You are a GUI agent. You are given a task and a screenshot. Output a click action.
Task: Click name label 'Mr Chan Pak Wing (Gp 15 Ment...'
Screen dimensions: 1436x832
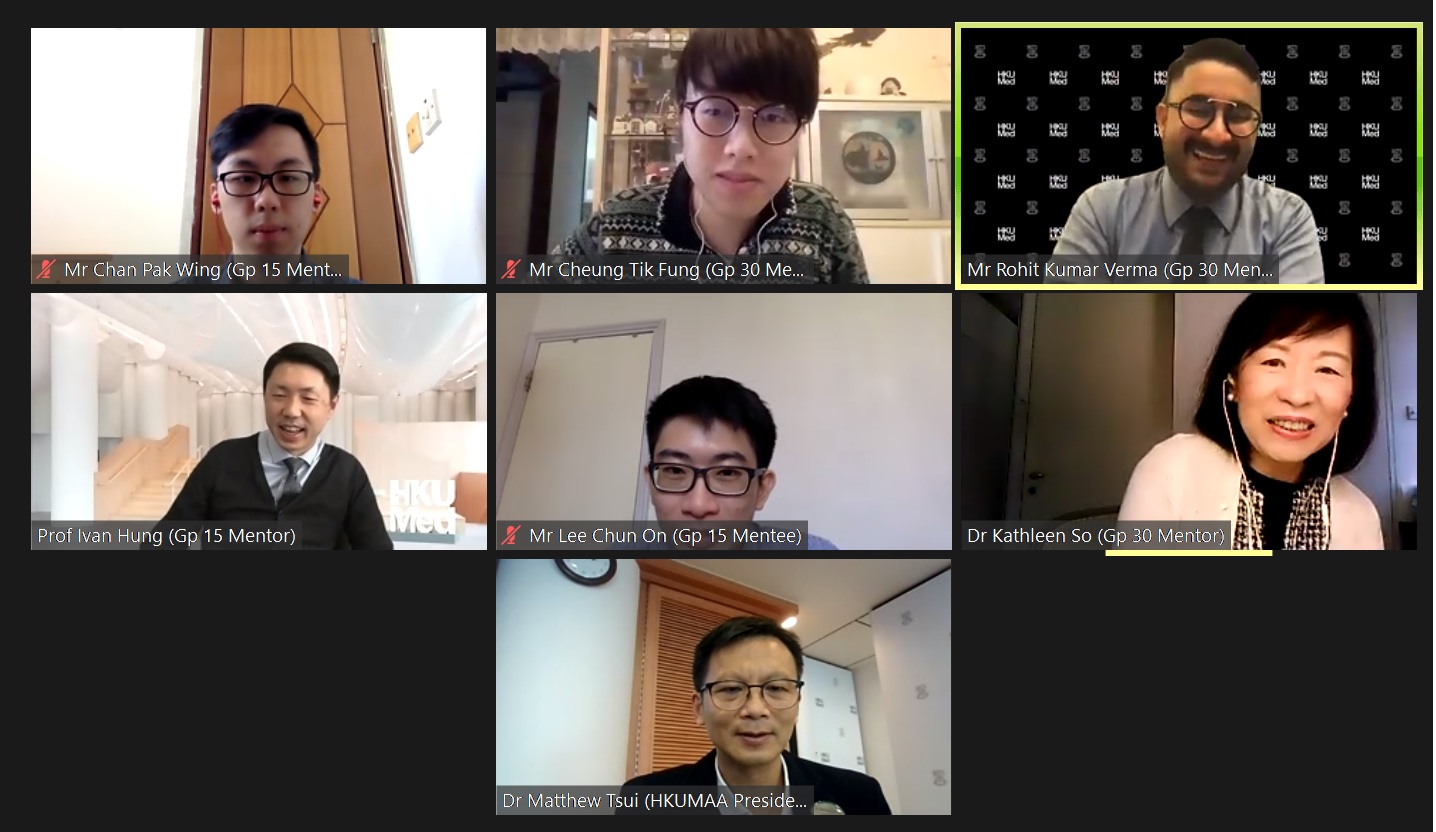[x=203, y=269]
